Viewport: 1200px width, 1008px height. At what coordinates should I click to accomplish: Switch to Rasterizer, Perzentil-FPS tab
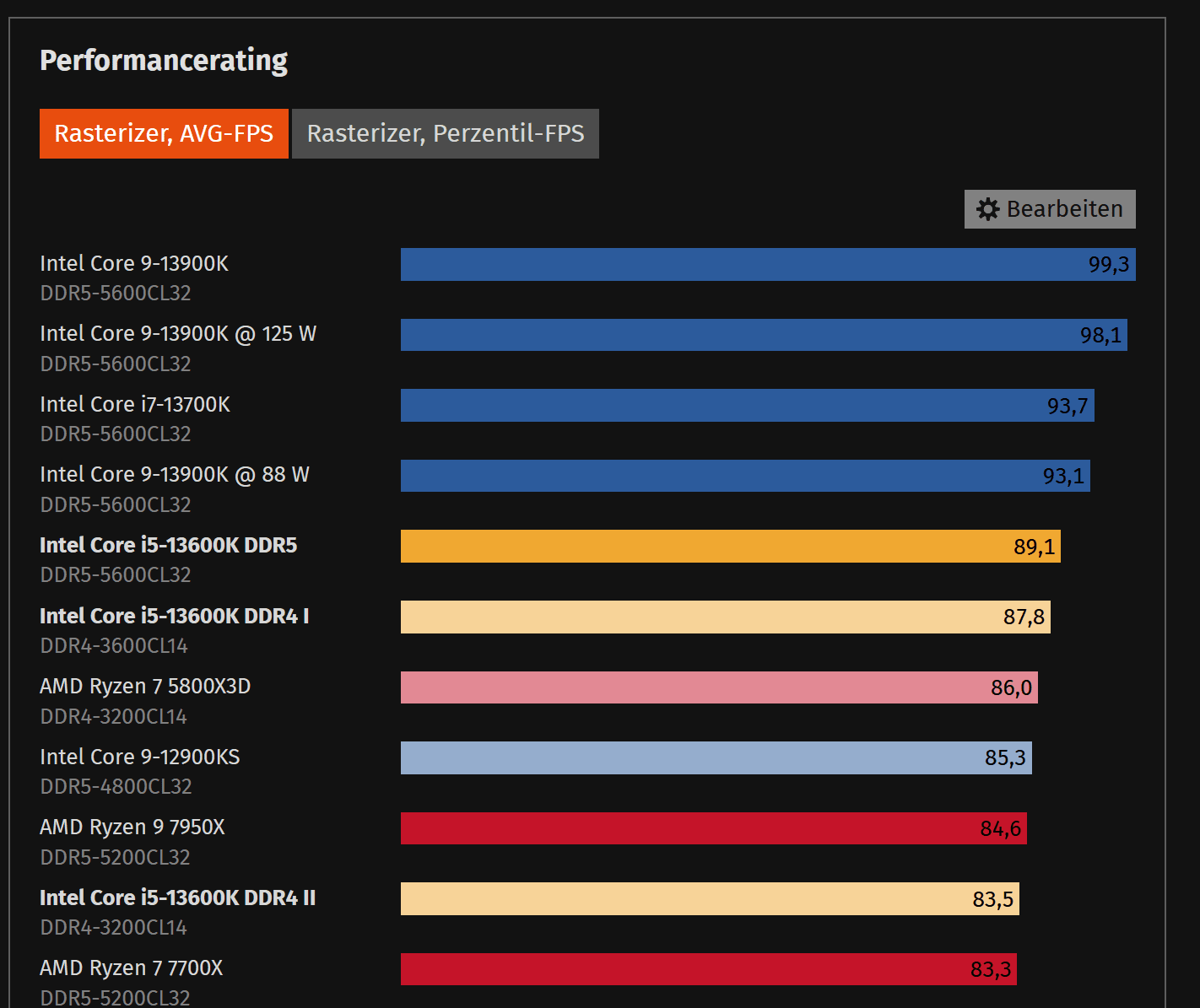point(446,133)
